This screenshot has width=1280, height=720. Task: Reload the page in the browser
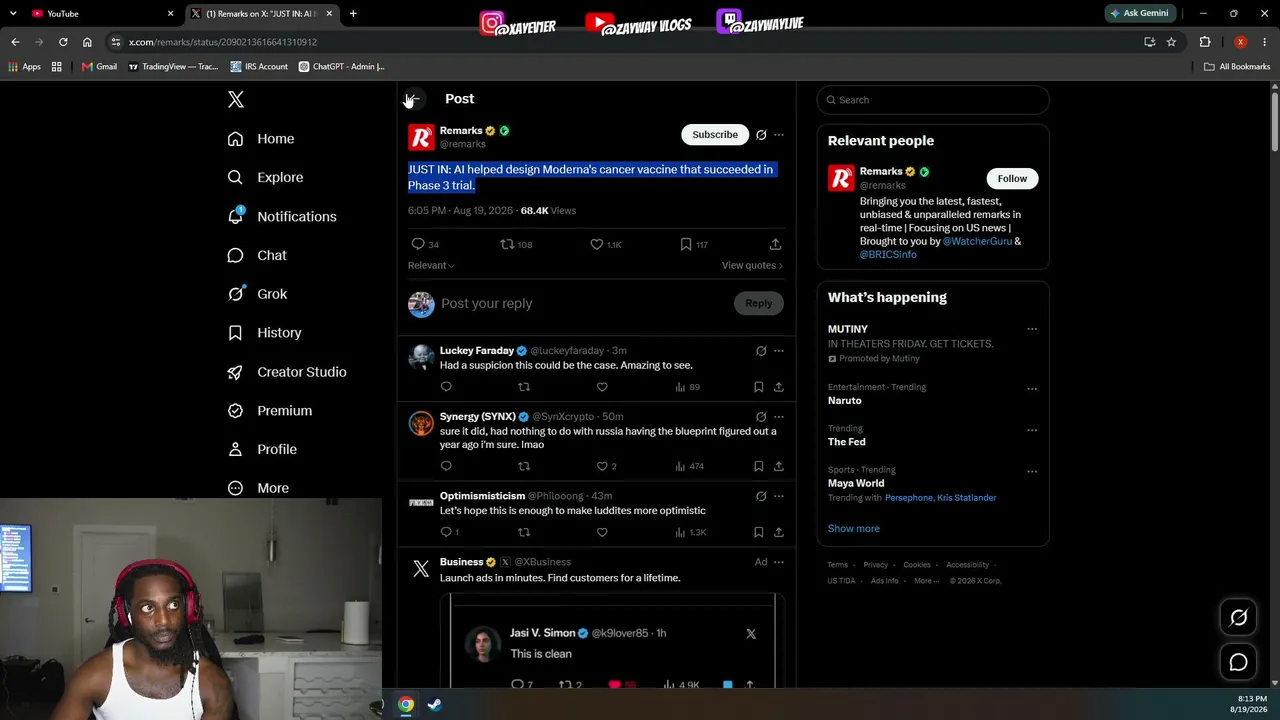tap(63, 42)
